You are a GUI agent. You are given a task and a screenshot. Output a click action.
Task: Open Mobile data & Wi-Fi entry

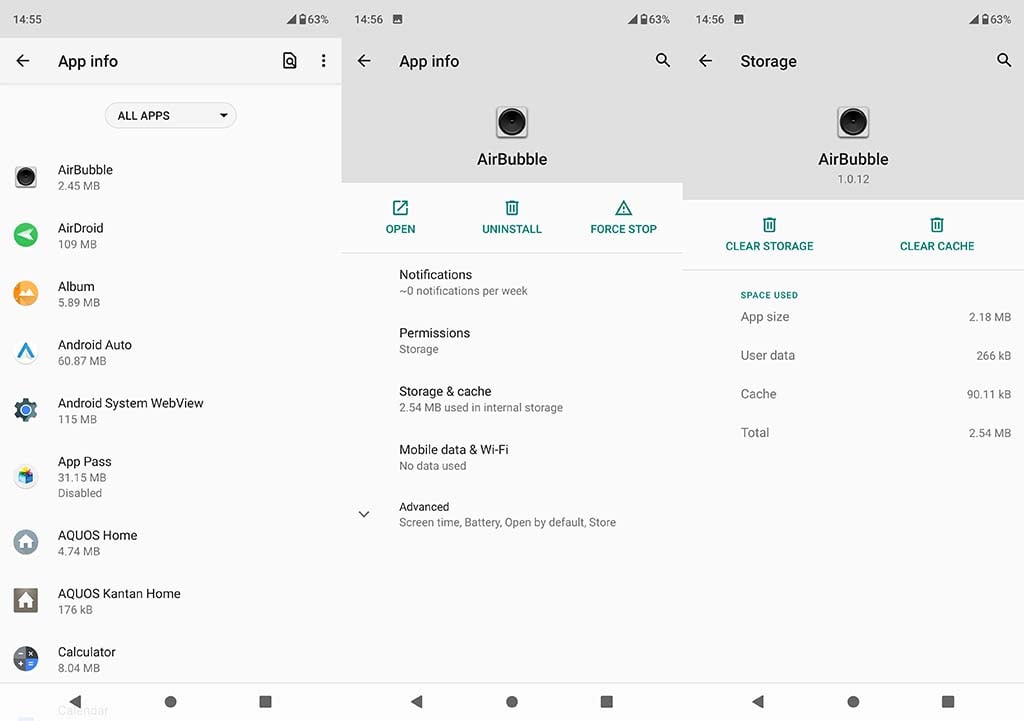512,457
